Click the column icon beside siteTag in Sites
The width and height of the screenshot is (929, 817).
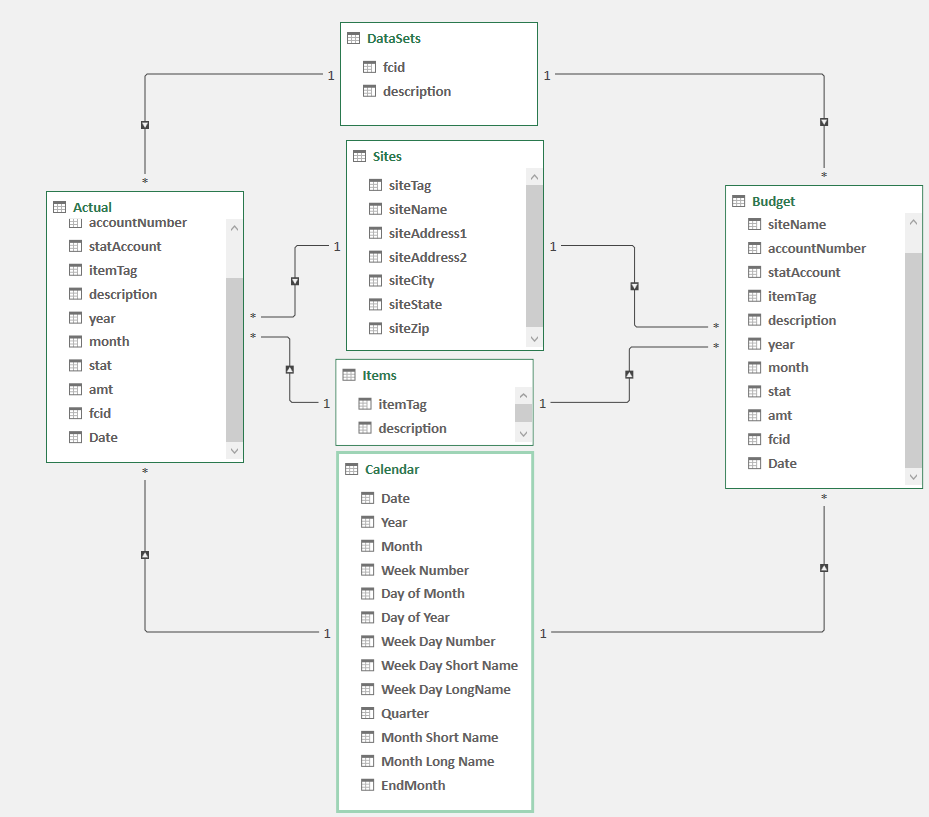(375, 185)
